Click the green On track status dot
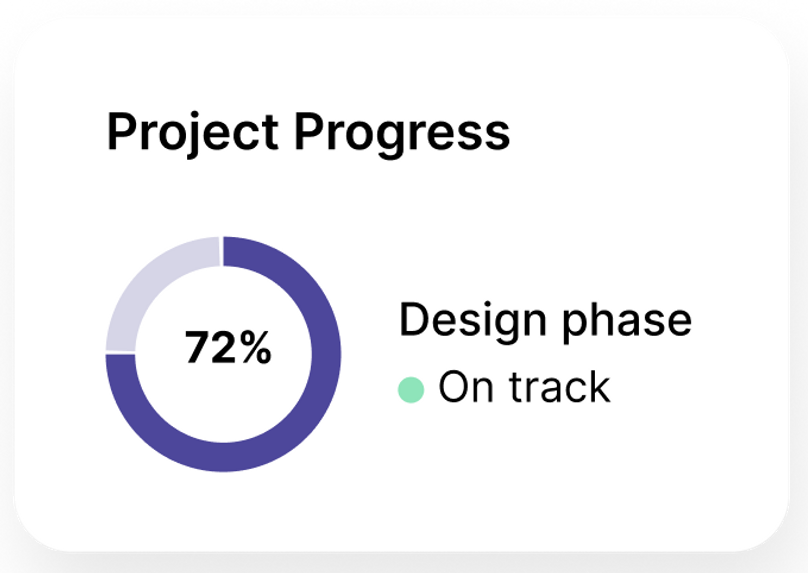The image size is (808, 573). pyautogui.click(x=411, y=390)
